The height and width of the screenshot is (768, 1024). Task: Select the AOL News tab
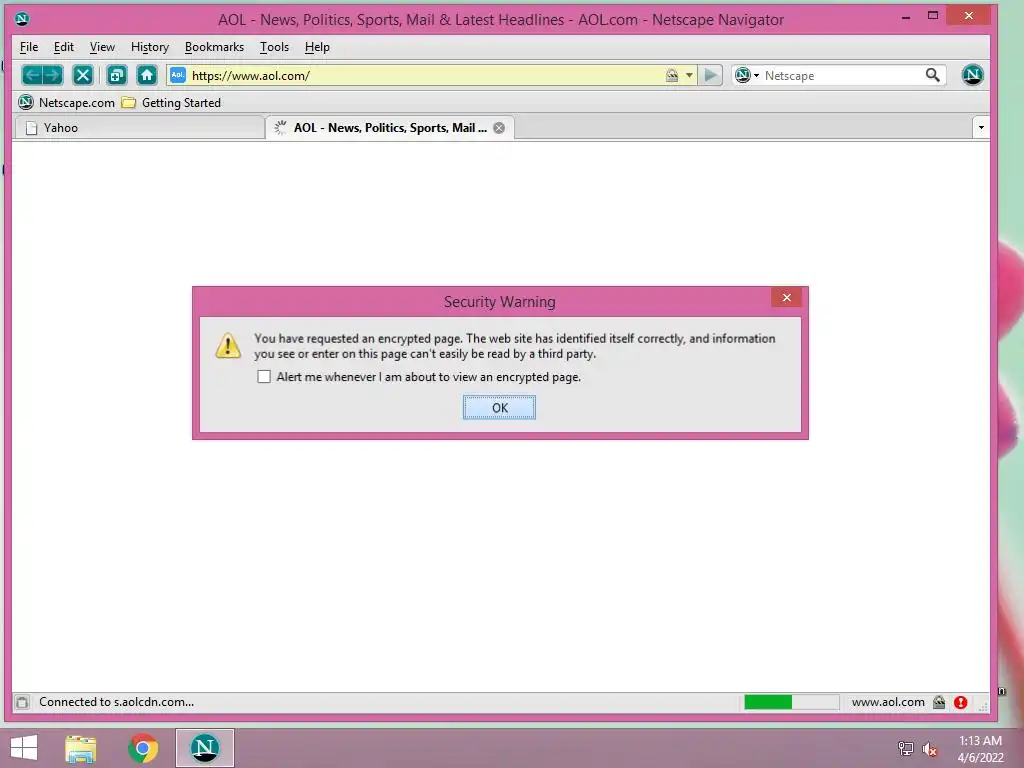[390, 127]
